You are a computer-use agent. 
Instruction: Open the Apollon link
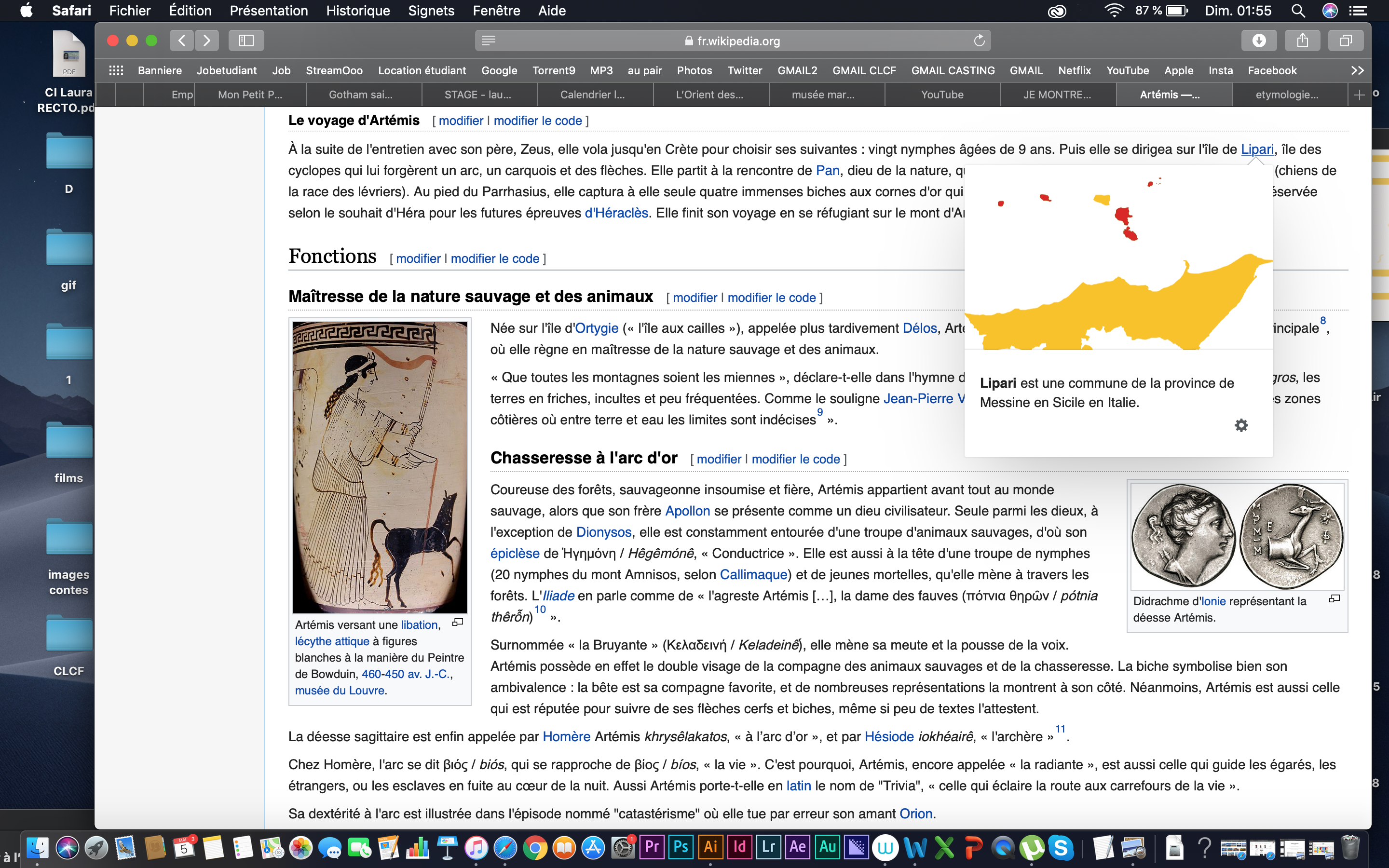click(x=687, y=511)
